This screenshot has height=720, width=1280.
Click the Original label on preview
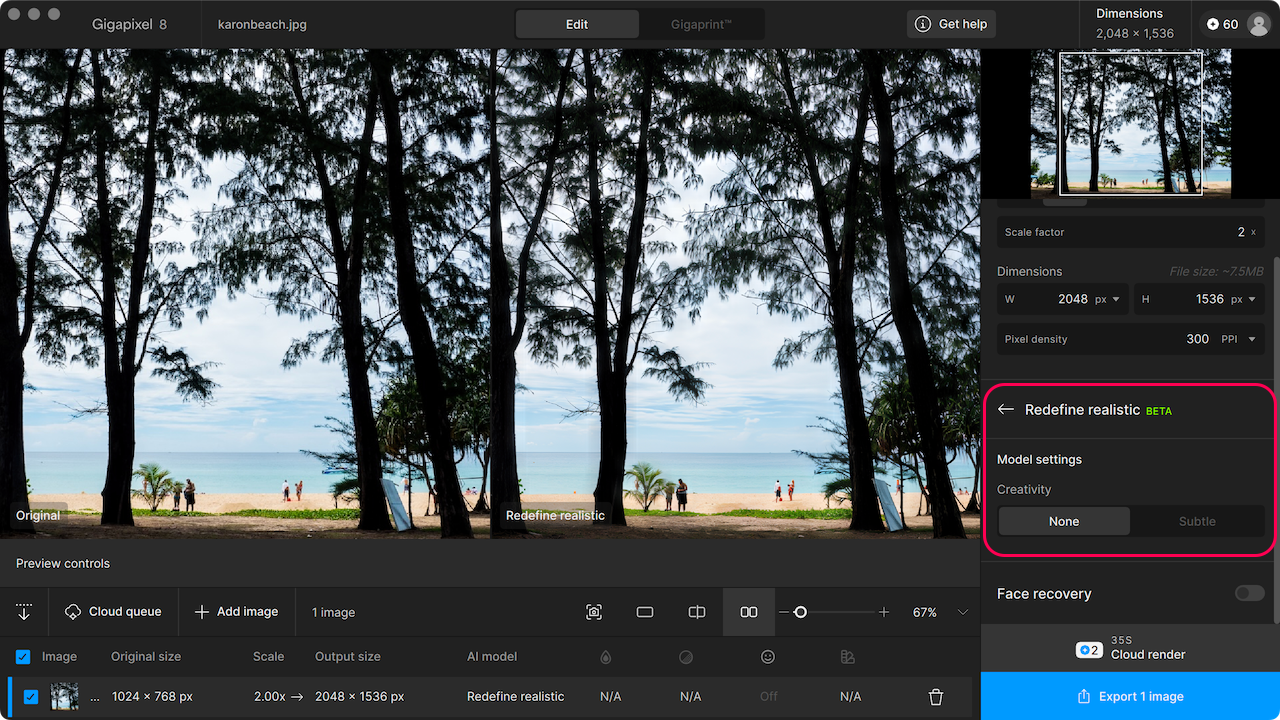38,515
